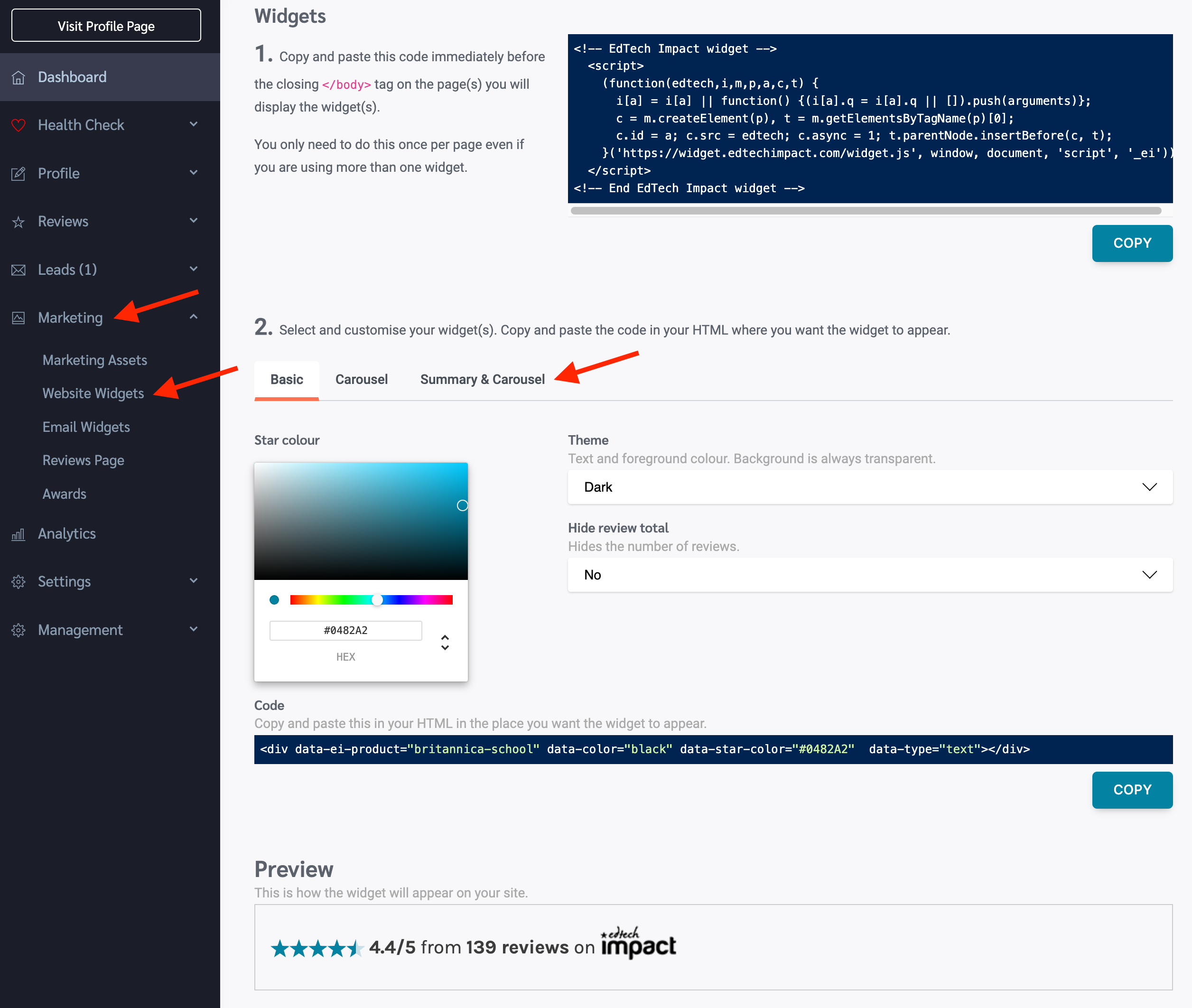Click the widget div code snippet box
1192x1008 pixels.
[x=713, y=750]
